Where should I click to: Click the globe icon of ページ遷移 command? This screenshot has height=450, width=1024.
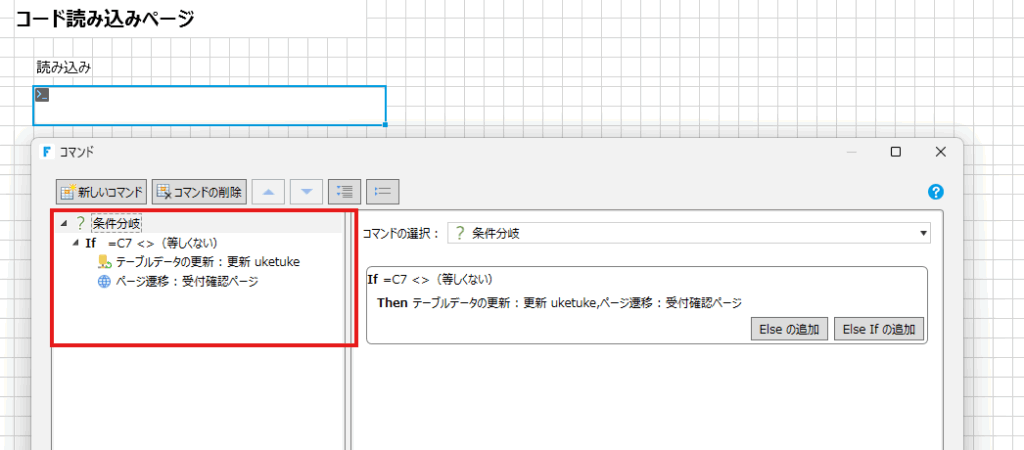(104, 281)
